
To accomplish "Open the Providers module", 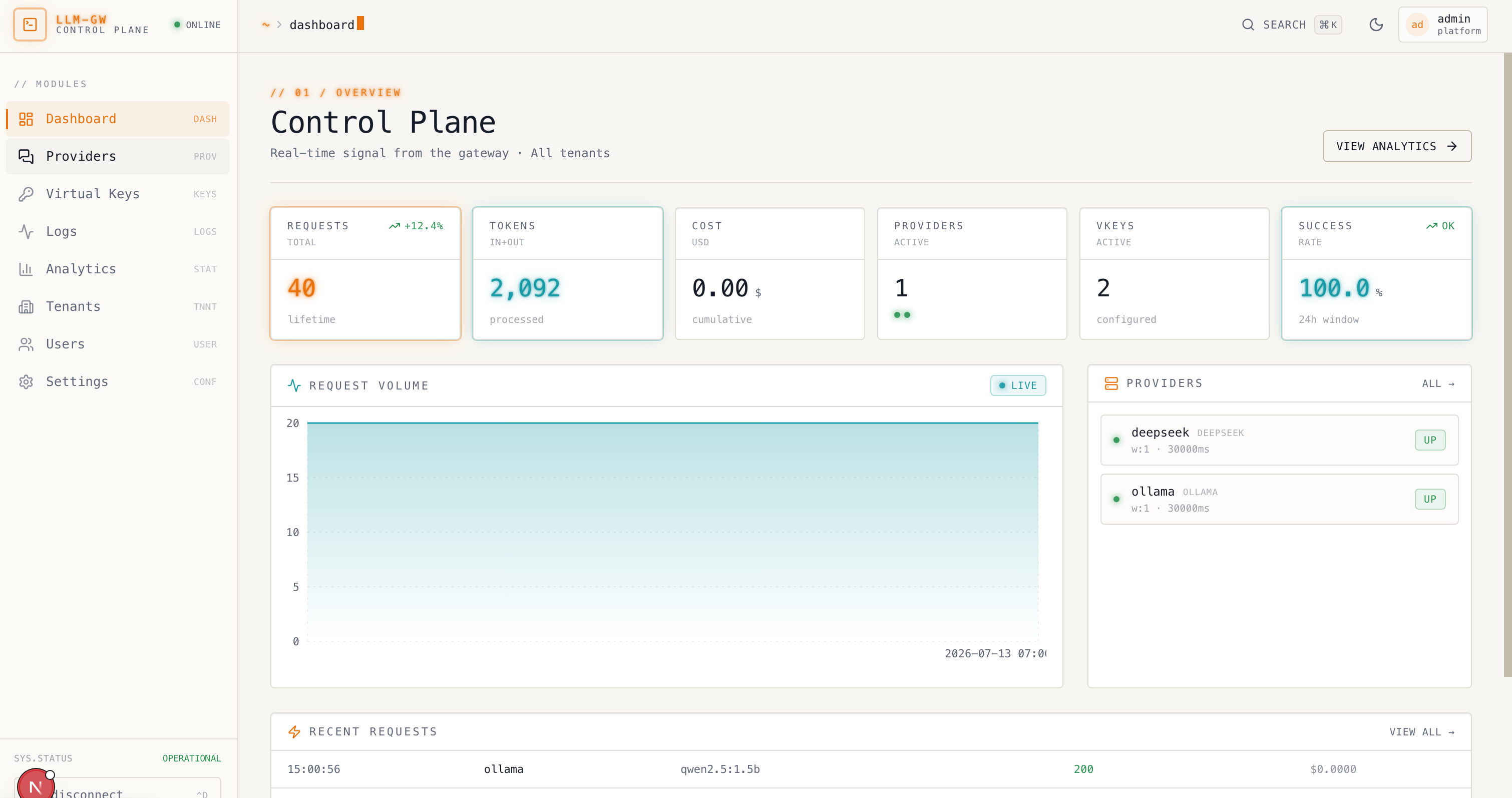I will click(x=117, y=157).
